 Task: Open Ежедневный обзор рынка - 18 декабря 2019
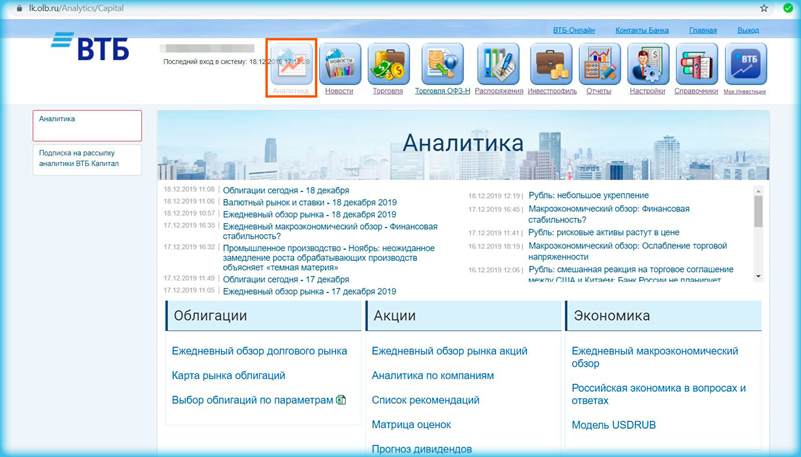tap(310, 214)
